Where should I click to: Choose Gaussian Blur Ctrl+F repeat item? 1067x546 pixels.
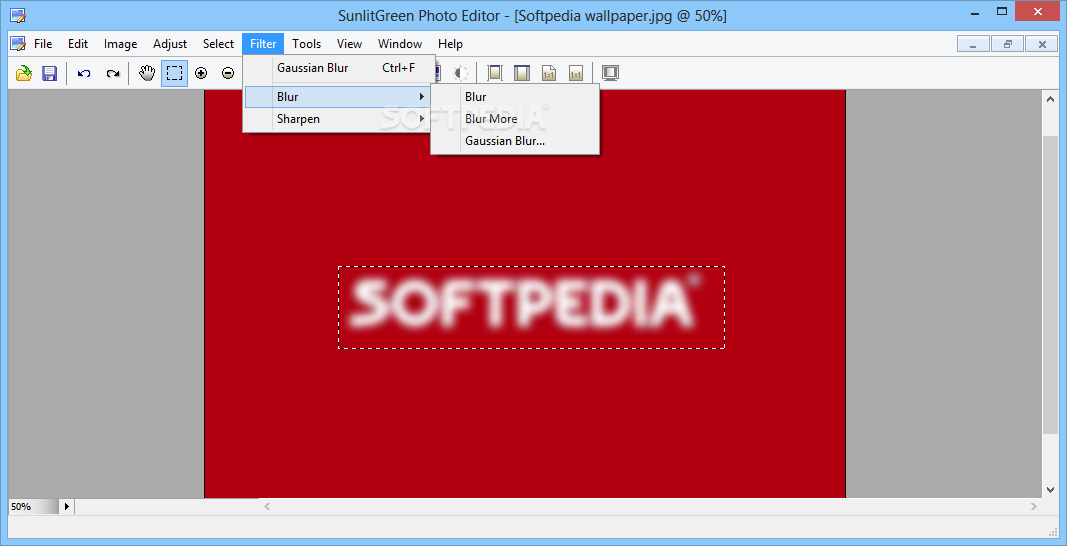pos(339,68)
